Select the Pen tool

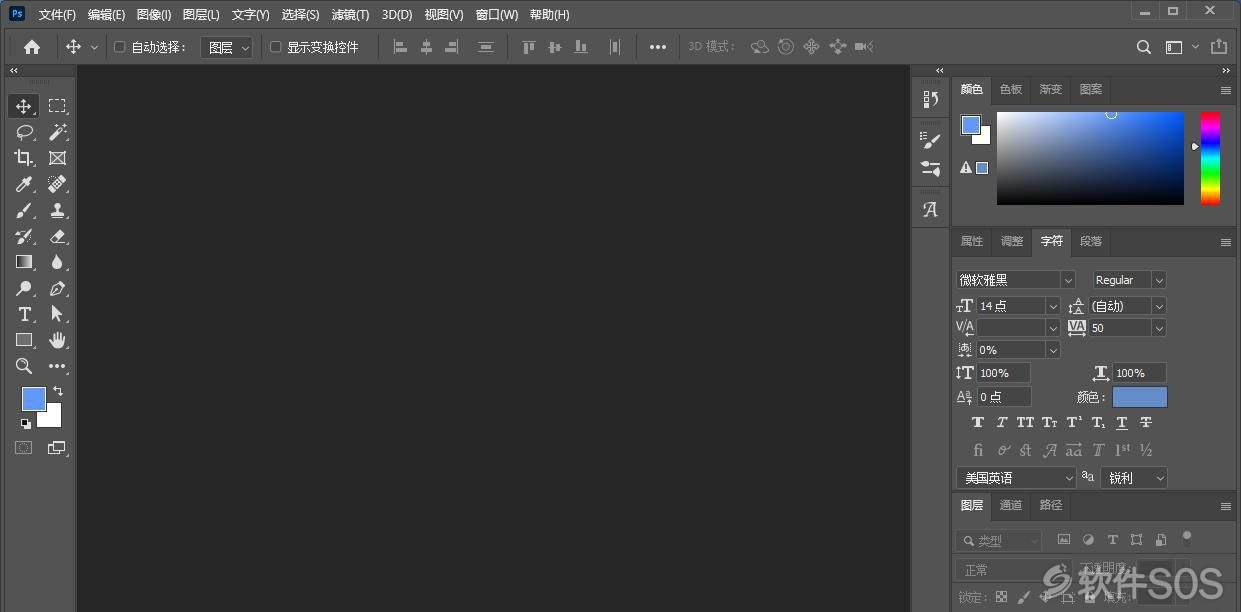(58, 288)
